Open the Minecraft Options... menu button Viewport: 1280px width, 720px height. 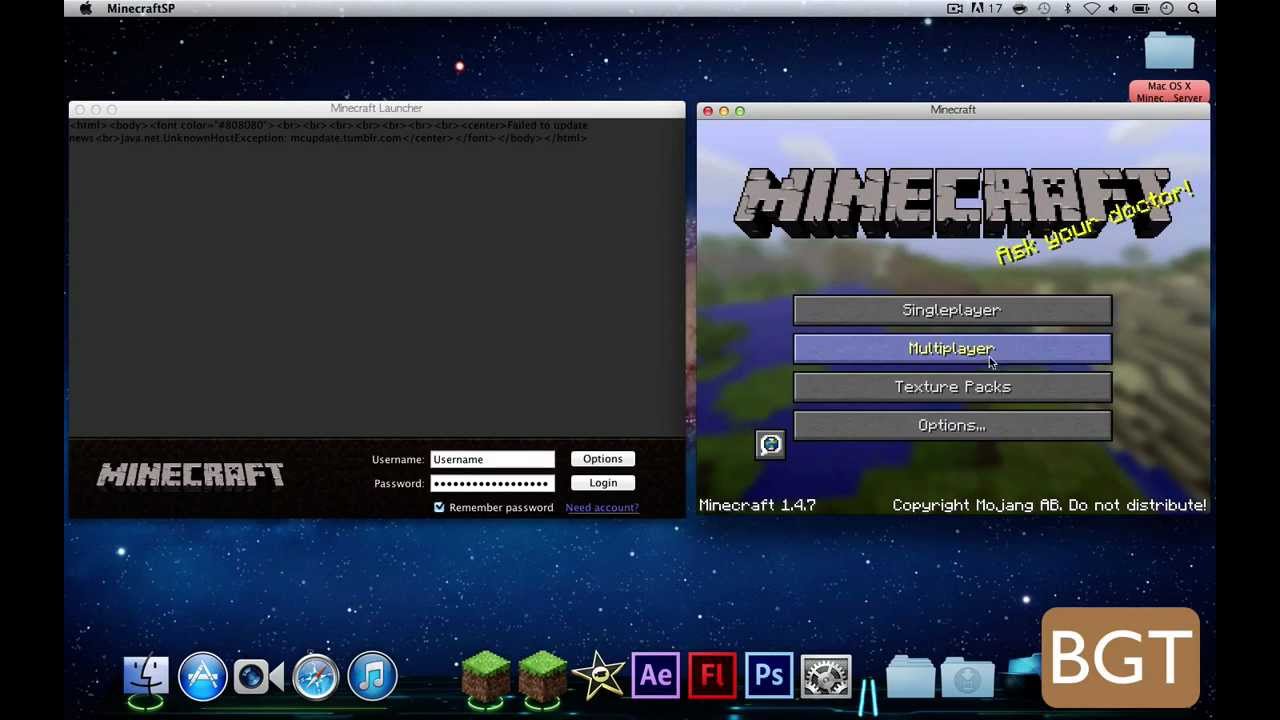[x=952, y=426]
